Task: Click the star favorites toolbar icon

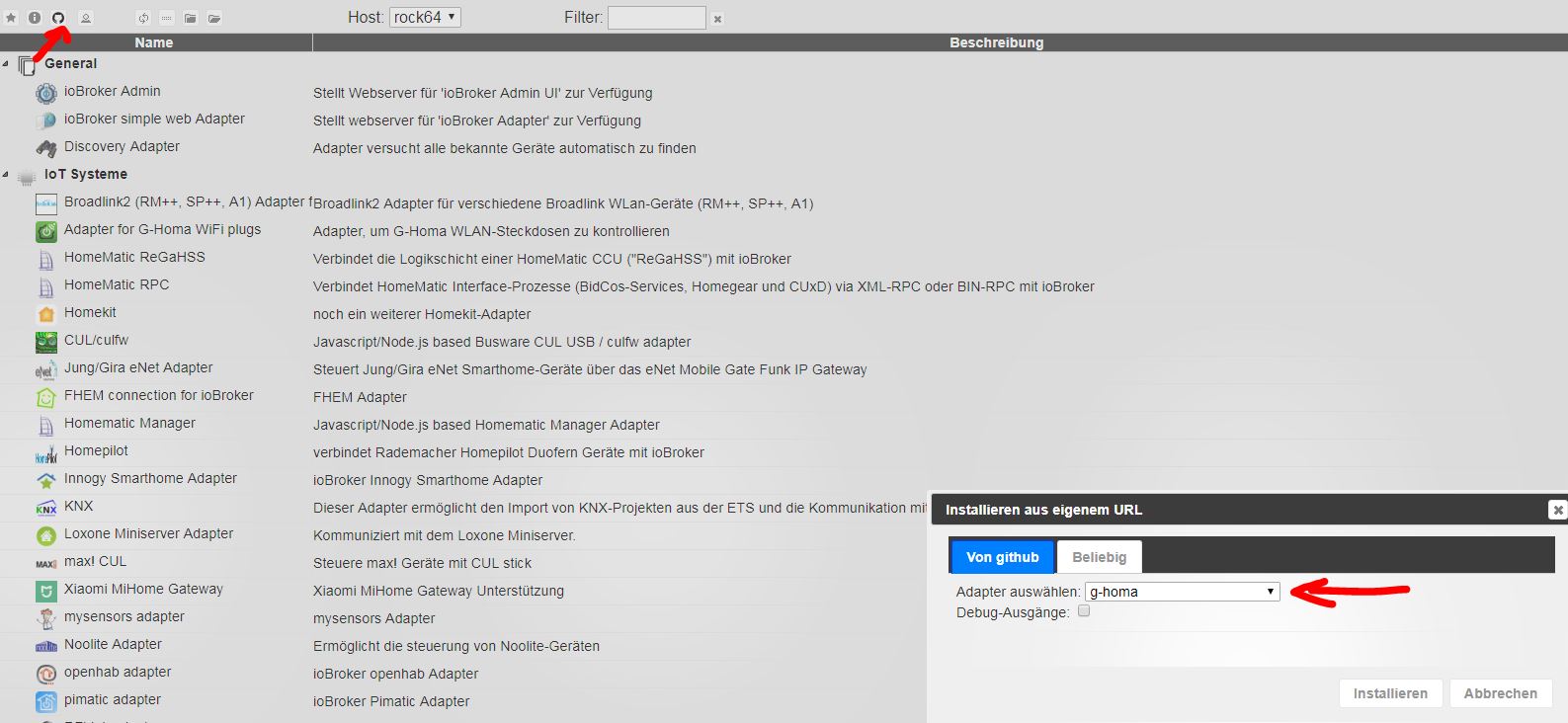Action: point(12,18)
